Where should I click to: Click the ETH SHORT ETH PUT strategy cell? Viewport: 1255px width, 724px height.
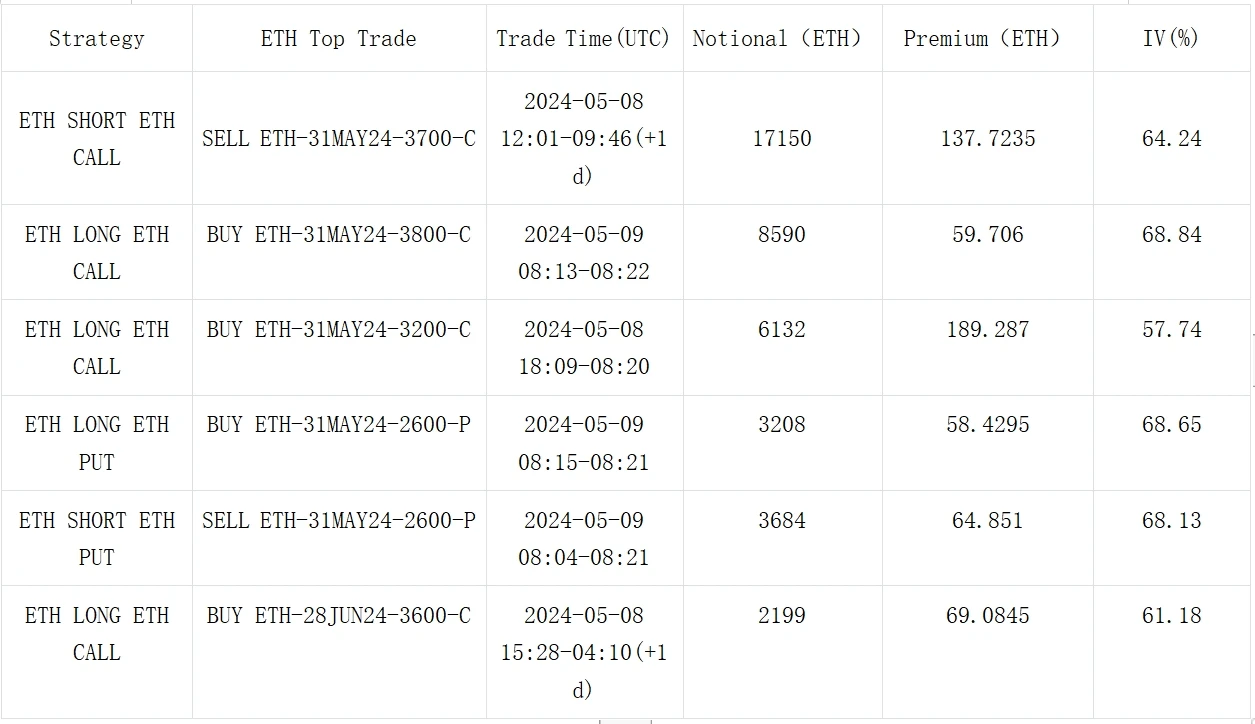97,539
